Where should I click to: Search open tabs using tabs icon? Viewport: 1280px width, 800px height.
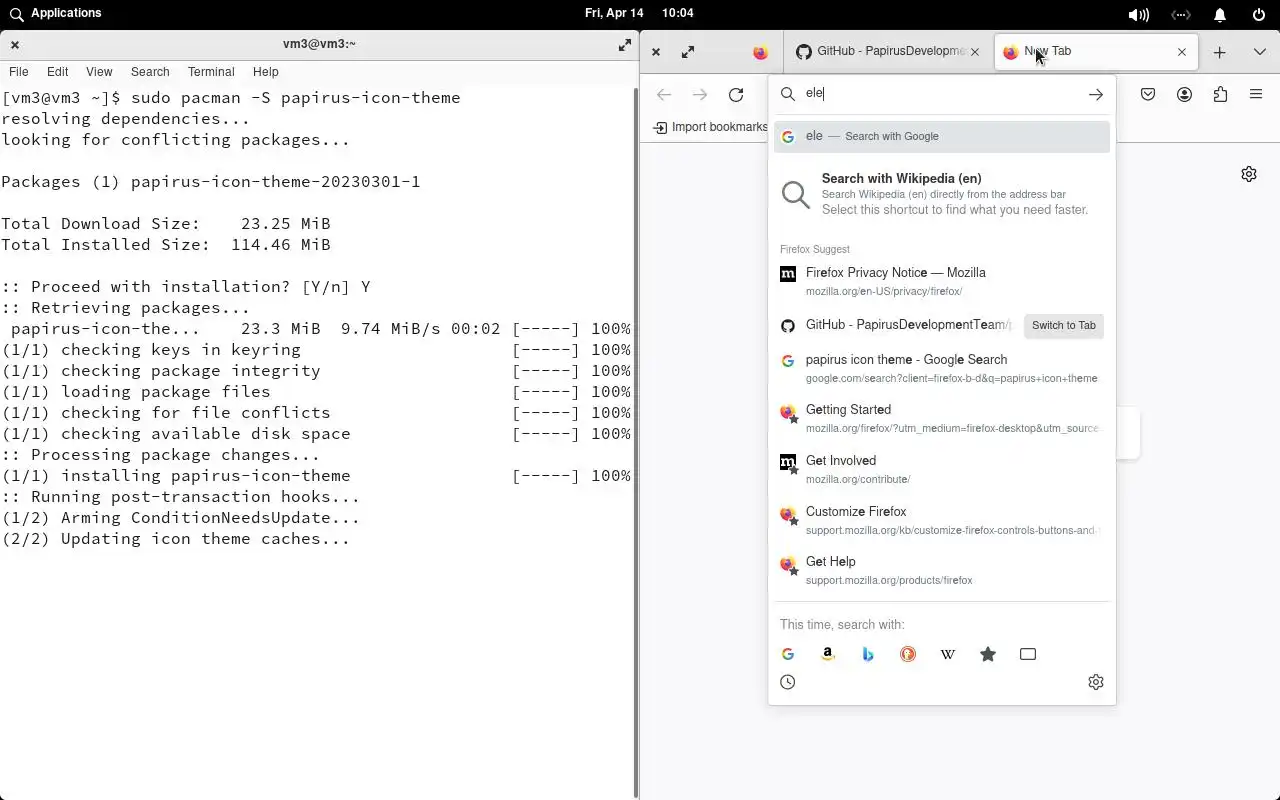[x=1028, y=654]
